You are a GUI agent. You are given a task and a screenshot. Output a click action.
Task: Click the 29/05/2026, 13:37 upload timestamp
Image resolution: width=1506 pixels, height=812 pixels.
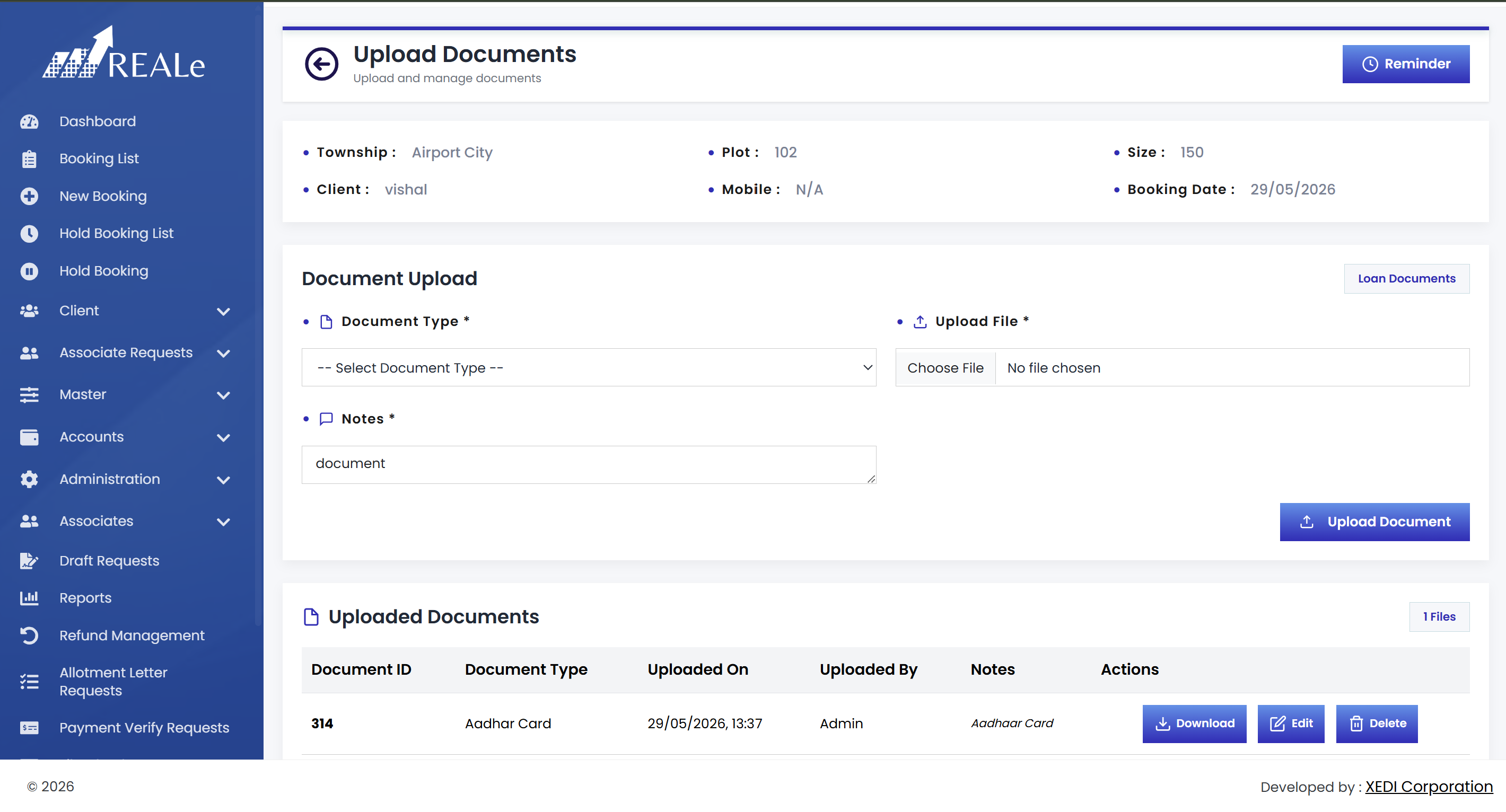coord(704,724)
